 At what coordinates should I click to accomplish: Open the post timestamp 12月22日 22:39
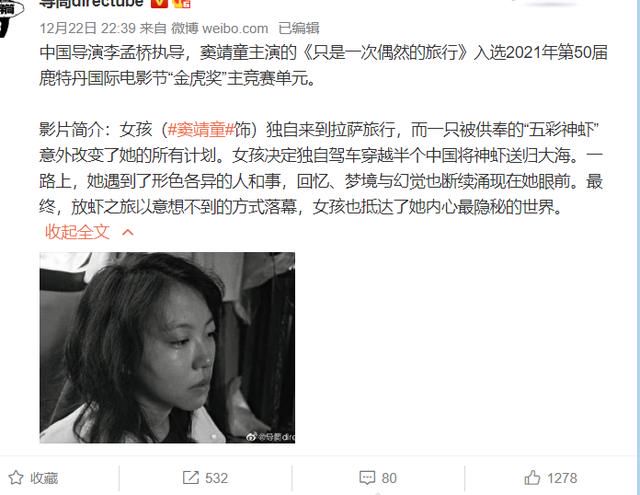[x=87, y=28]
